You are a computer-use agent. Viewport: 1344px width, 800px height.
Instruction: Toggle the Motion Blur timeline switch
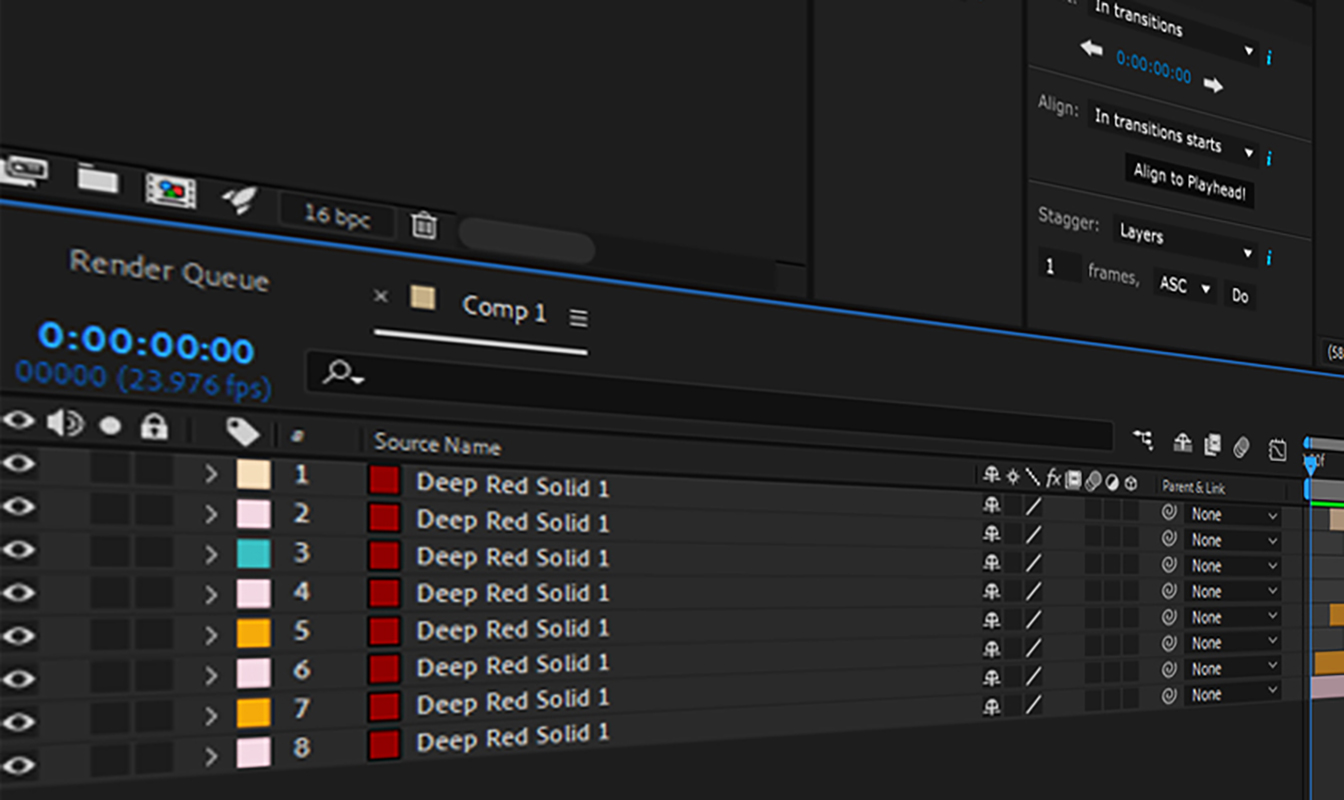click(x=1242, y=446)
